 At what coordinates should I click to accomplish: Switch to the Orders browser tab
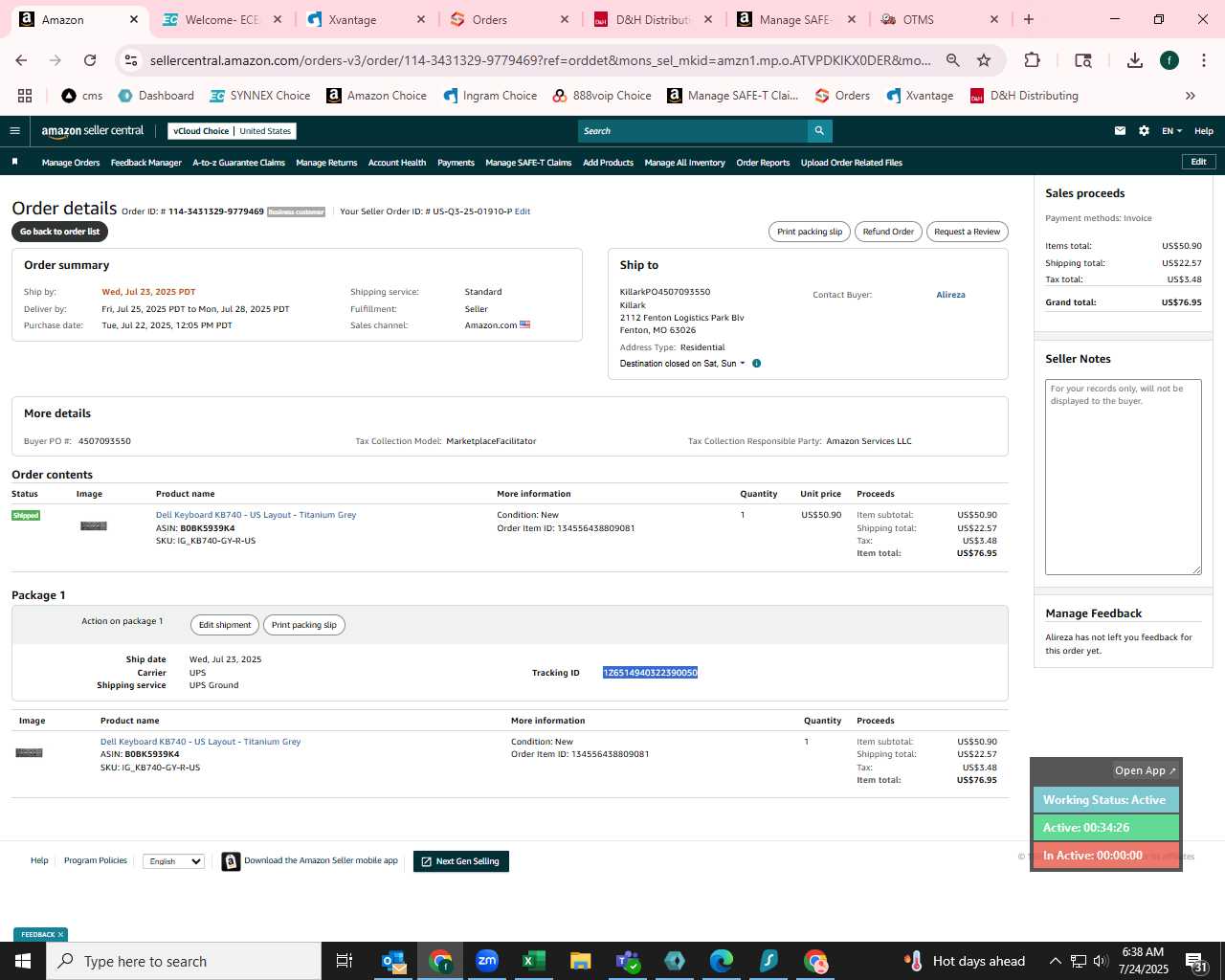(511, 19)
